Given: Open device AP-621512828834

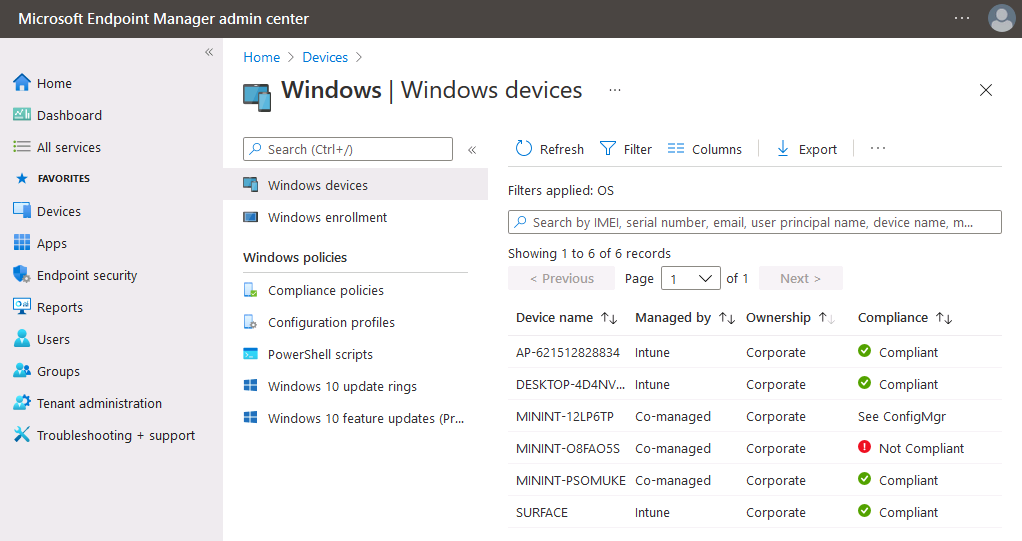Looking at the screenshot, I should [568, 352].
